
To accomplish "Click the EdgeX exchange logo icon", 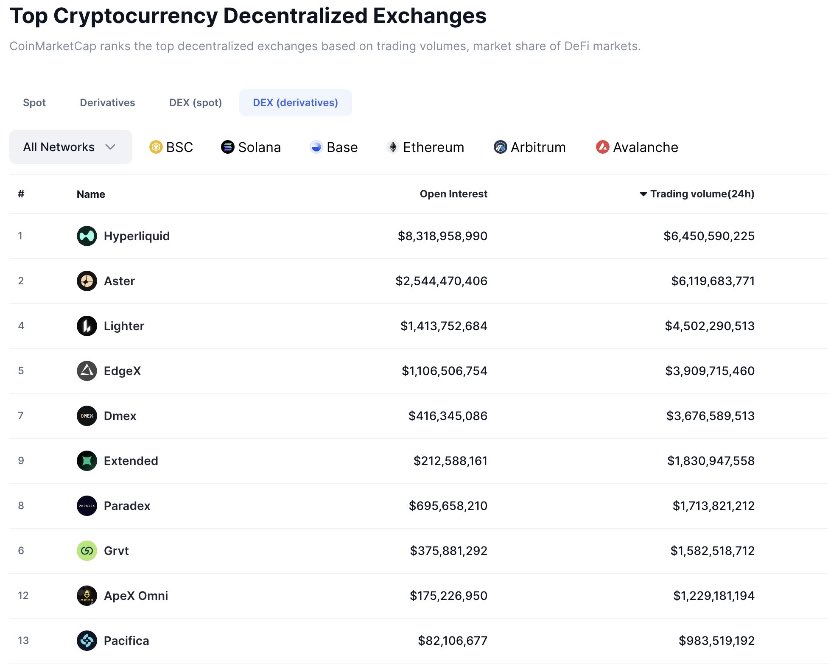I will 87,371.
